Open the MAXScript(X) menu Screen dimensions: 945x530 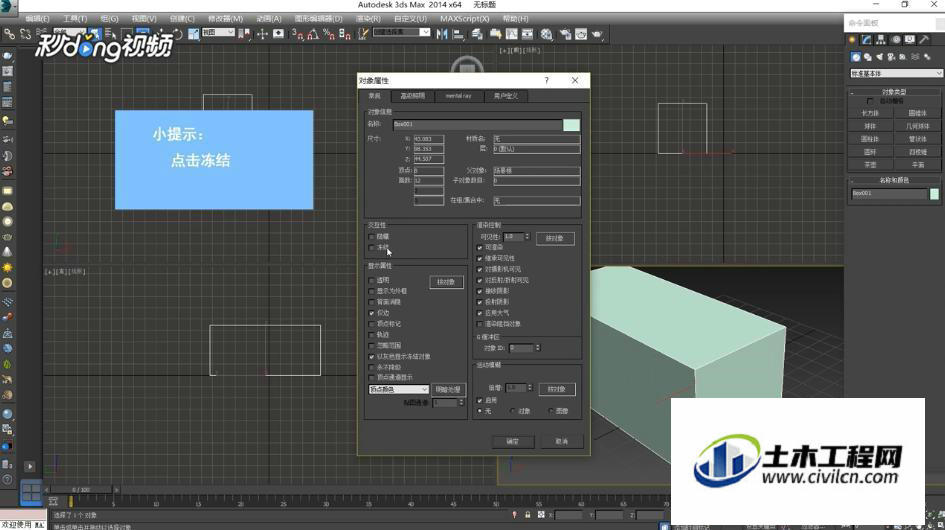(465, 19)
